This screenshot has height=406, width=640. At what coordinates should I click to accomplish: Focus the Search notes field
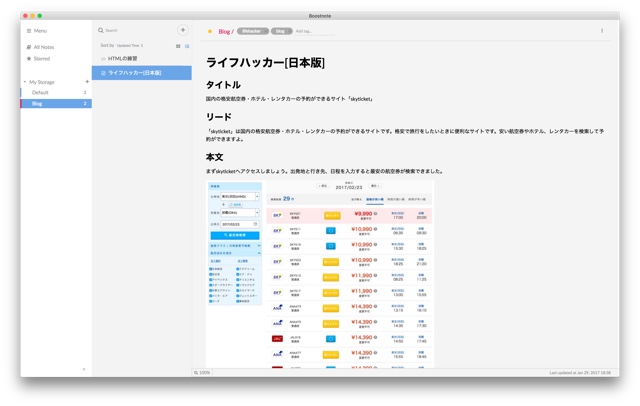click(x=137, y=30)
